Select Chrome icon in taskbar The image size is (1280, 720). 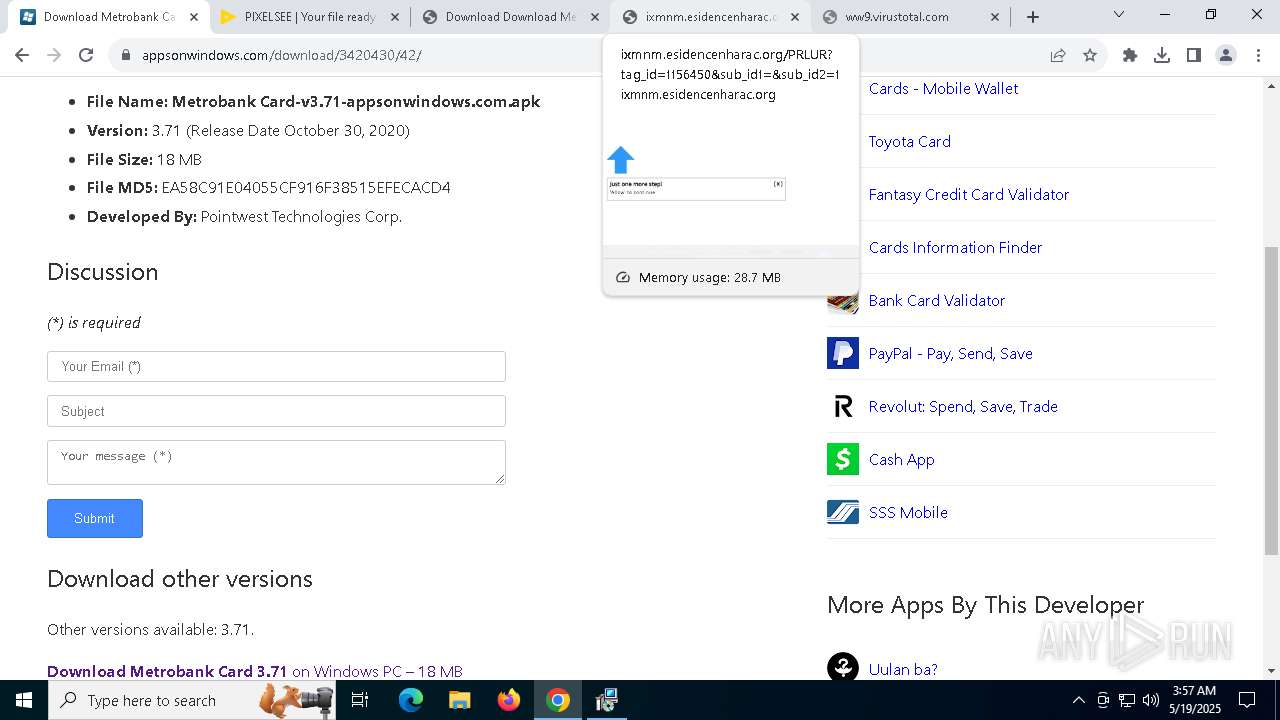558,700
